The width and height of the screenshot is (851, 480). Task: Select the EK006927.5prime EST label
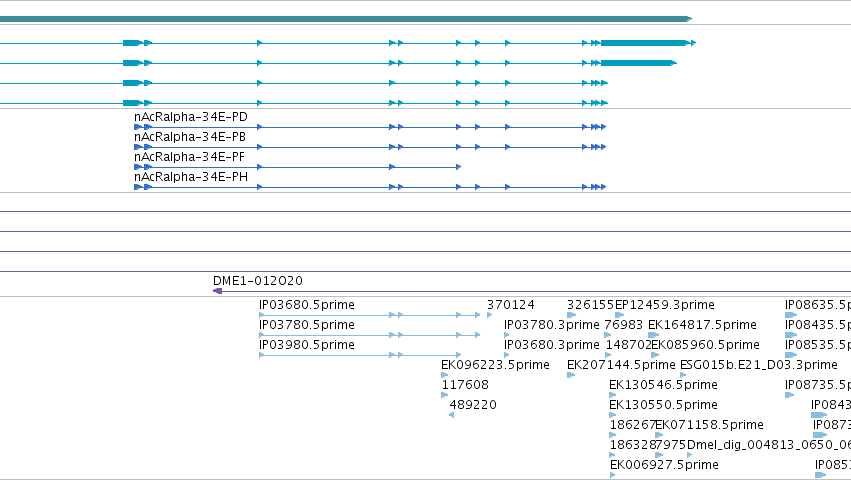tap(664, 465)
